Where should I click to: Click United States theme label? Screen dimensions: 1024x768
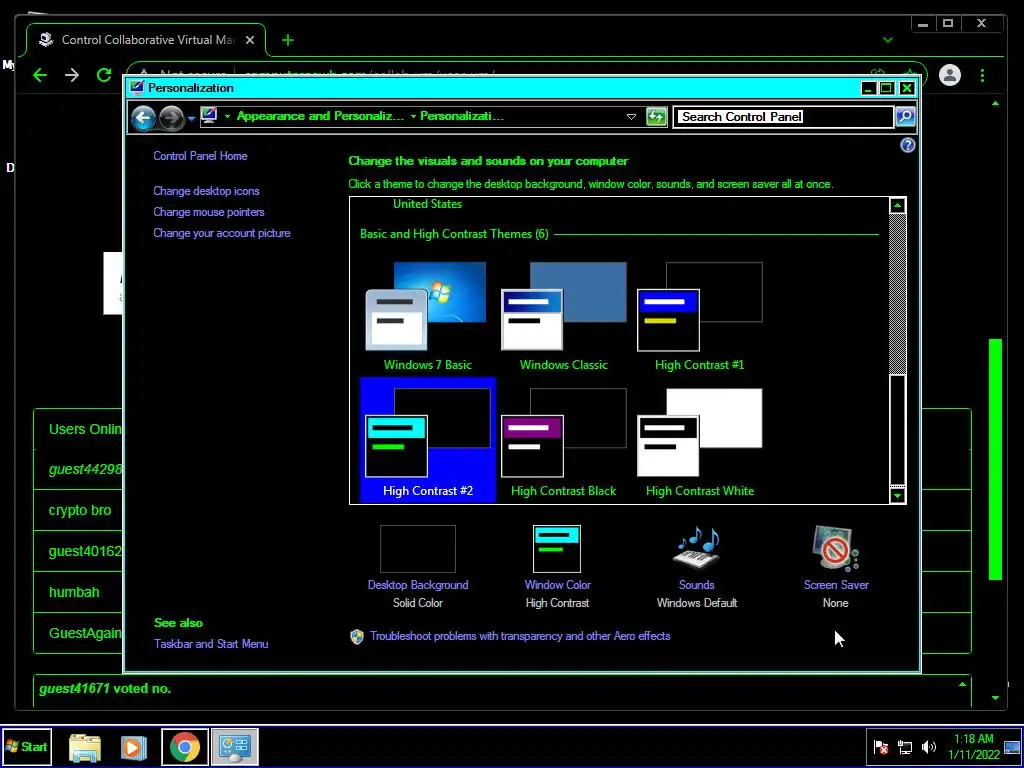427,204
